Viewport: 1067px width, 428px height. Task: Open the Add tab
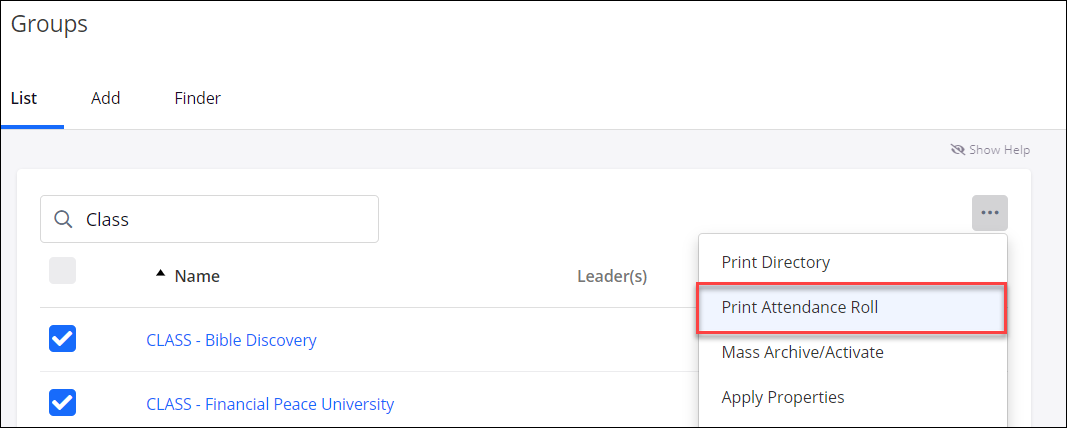(105, 98)
